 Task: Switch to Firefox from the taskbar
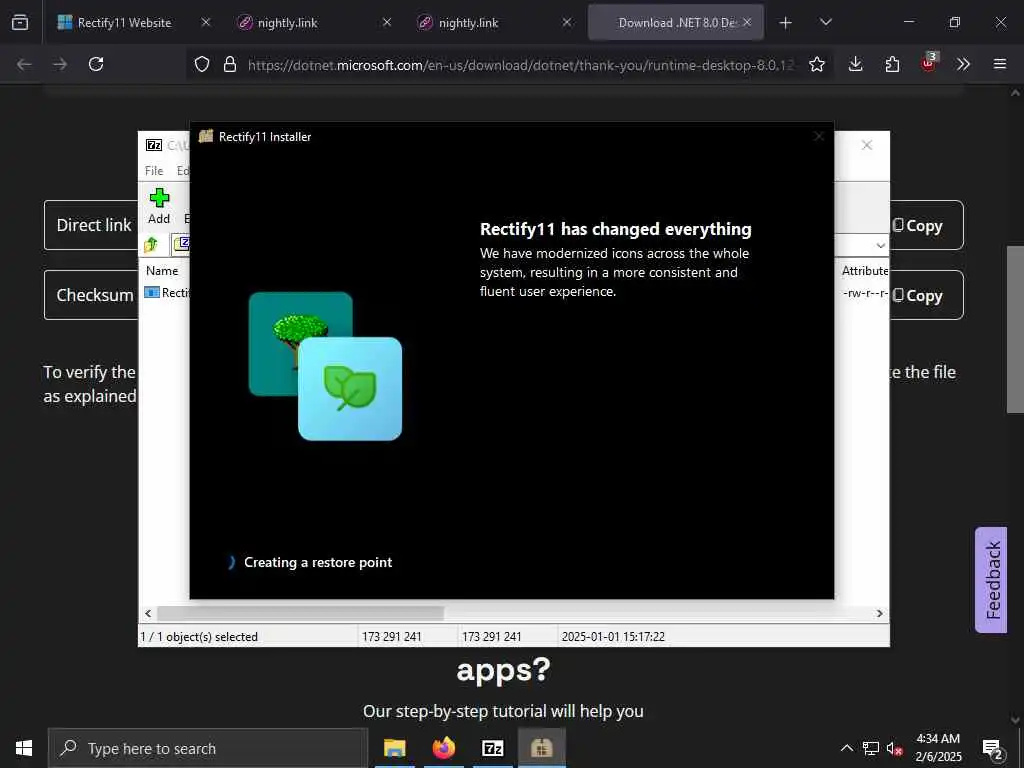click(x=443, y=748)
